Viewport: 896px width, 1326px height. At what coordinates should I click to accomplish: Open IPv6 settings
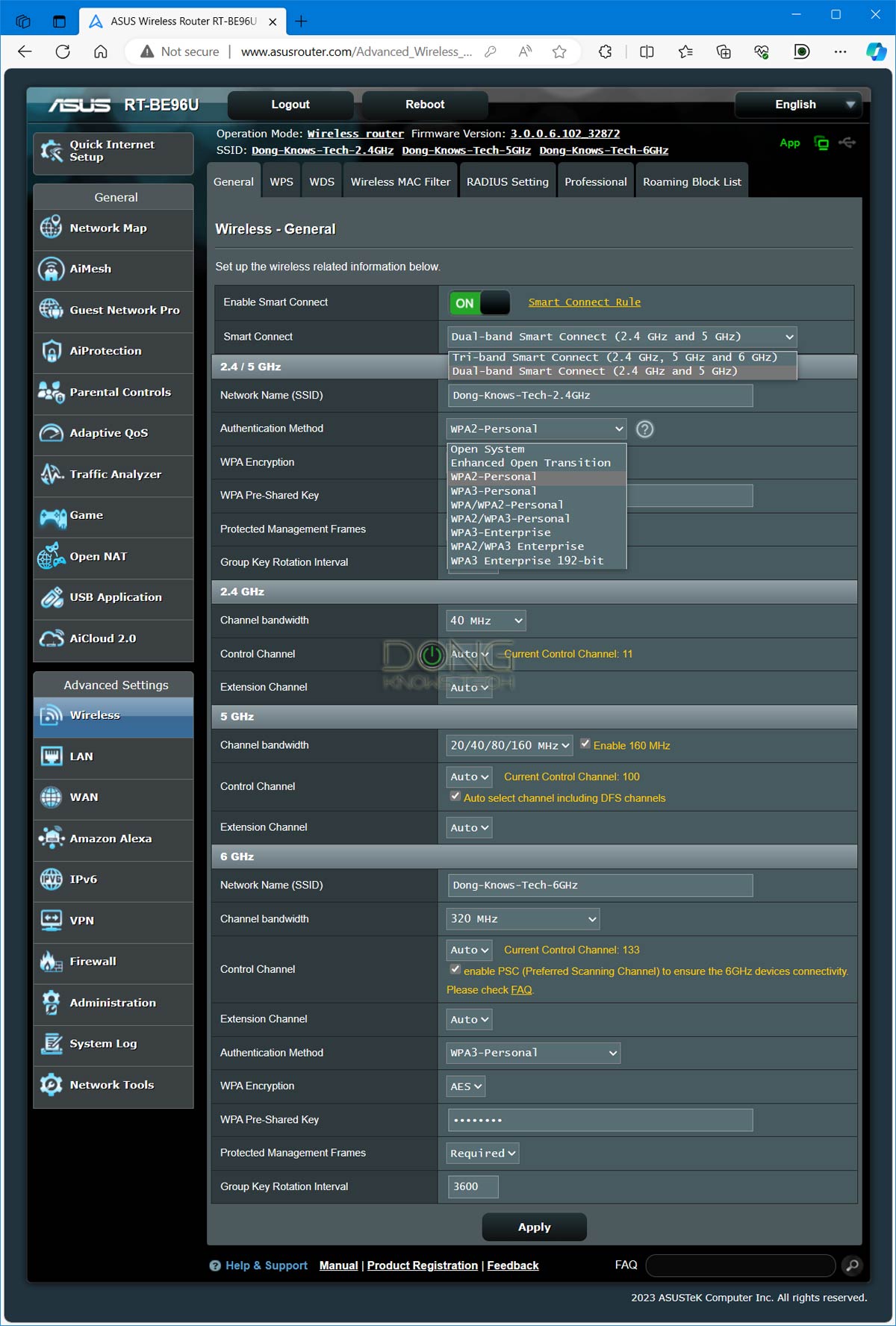coord(113,880)
